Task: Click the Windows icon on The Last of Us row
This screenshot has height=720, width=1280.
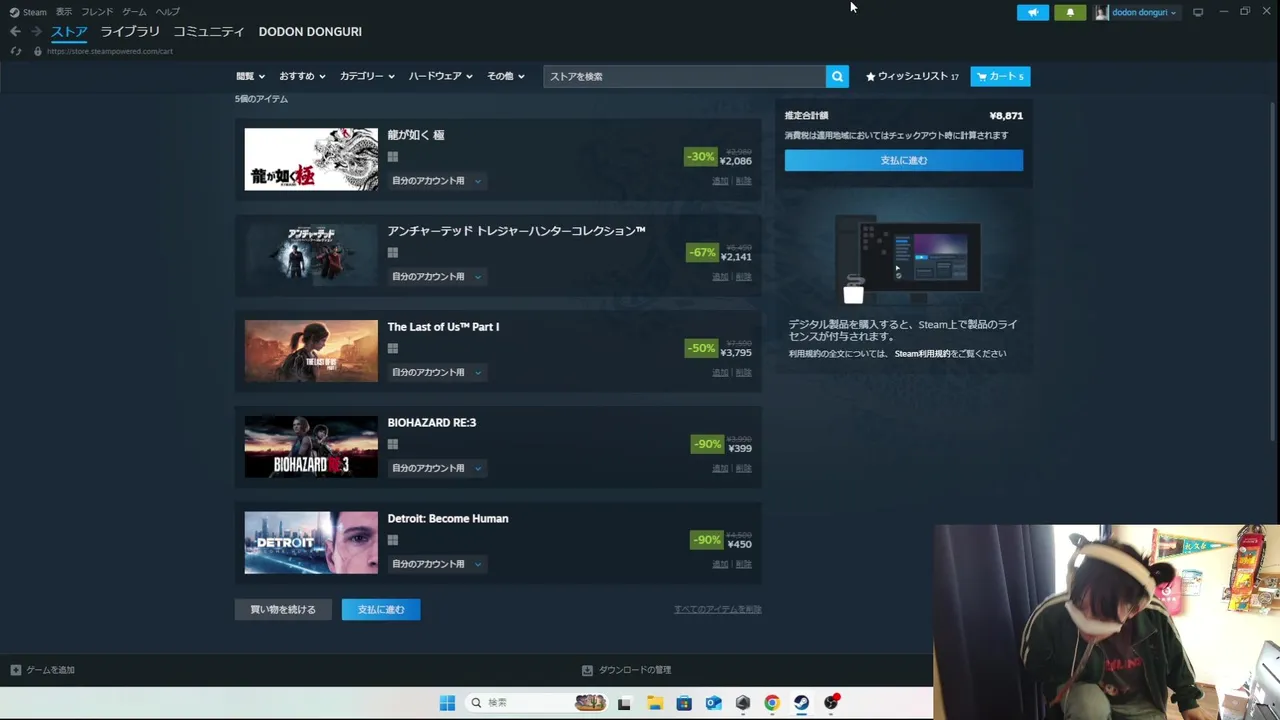Action: pos(393,349)
